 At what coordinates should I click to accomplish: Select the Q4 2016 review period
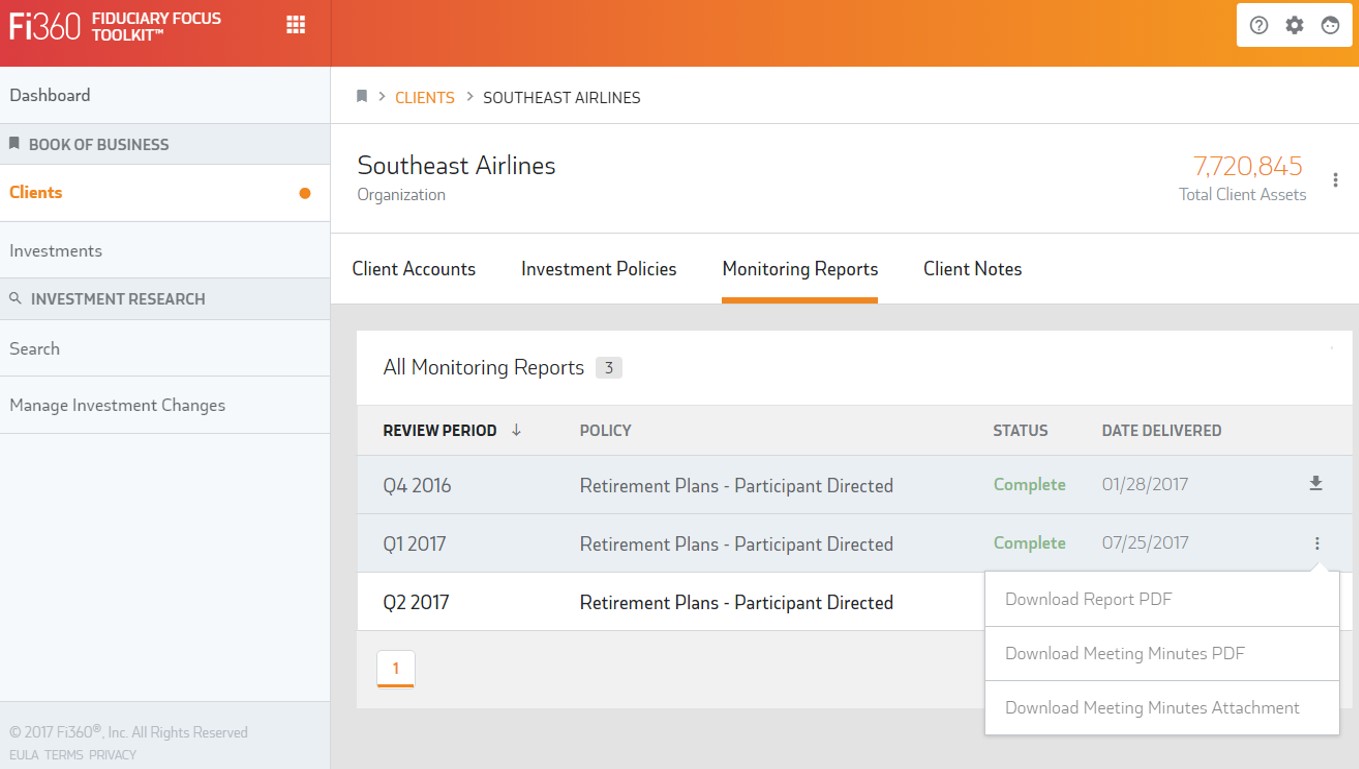417,486
